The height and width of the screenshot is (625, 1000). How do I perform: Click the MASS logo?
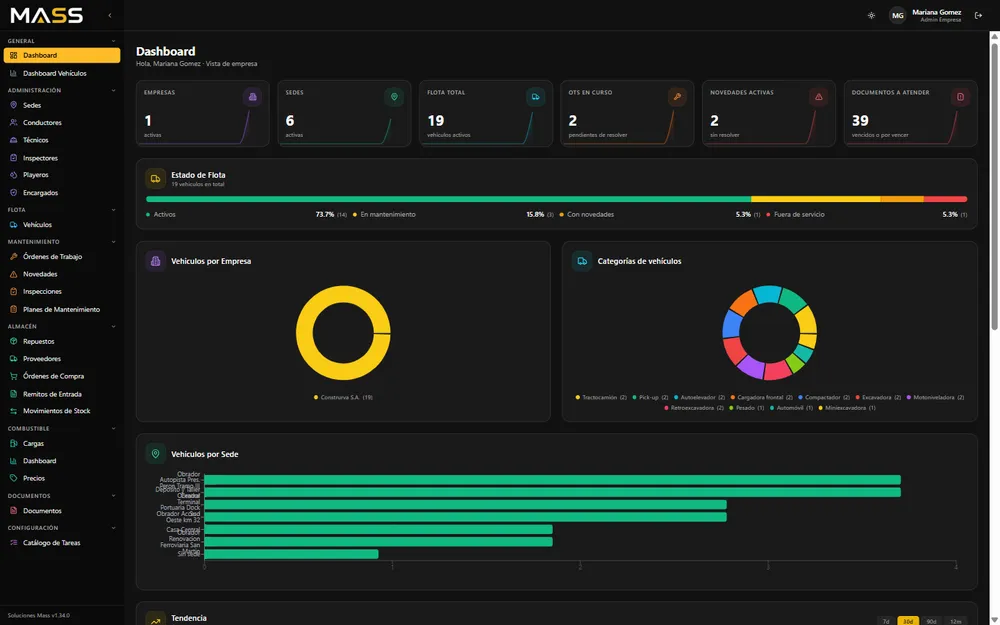tap(47, 15)
